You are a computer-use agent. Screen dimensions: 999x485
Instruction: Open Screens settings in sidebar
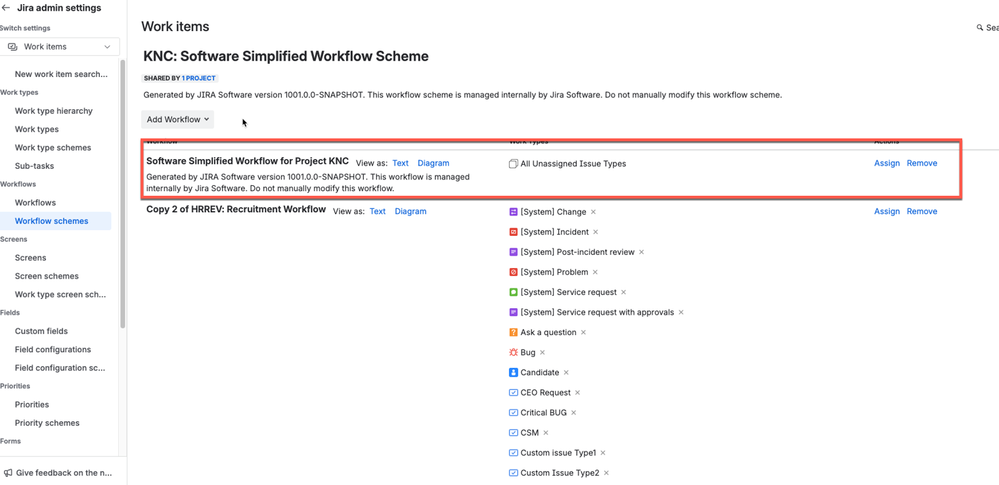[31, 258]
